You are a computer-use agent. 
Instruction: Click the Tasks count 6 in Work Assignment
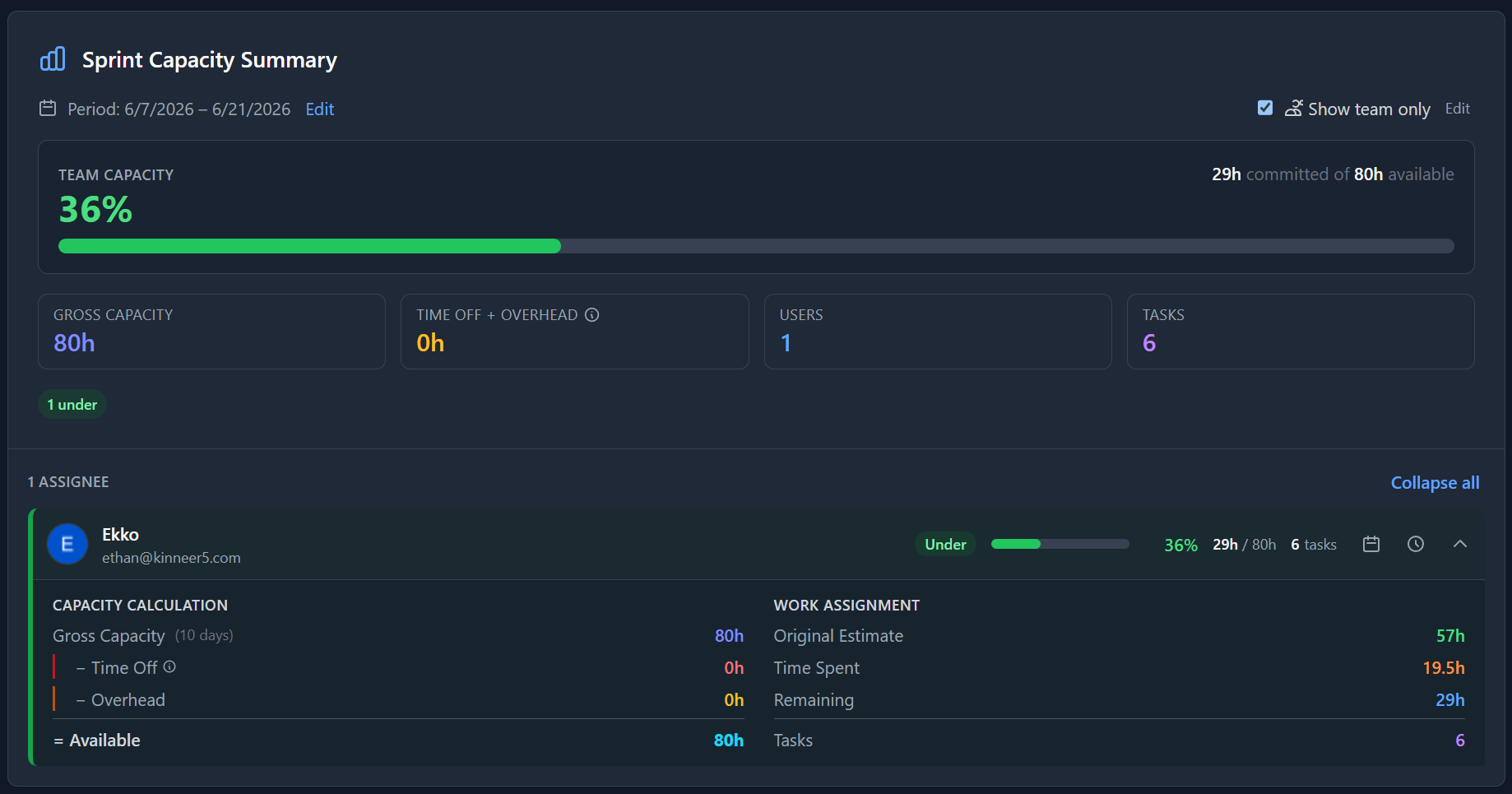click(1460, 741)
